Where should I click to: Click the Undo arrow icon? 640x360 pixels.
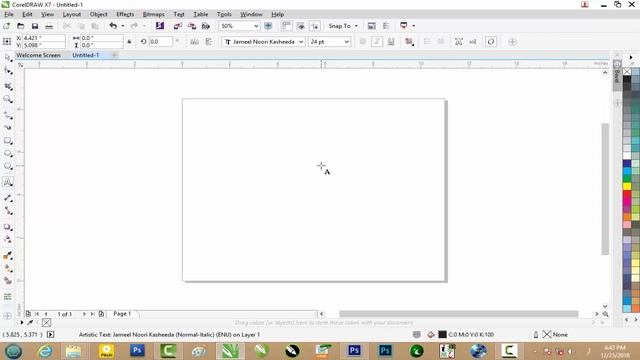pos(113,26)
